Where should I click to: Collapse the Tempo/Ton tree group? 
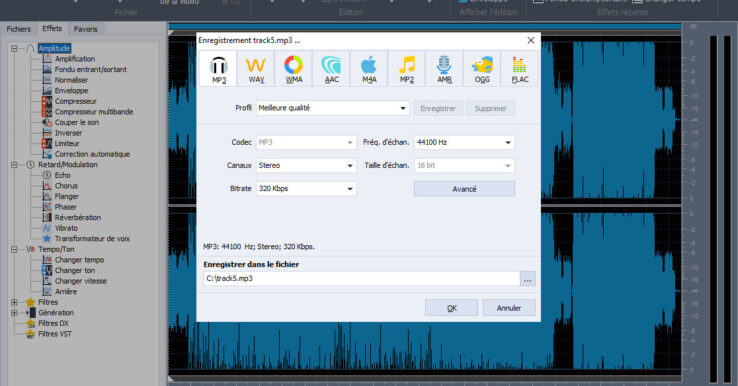click(14, 249)
